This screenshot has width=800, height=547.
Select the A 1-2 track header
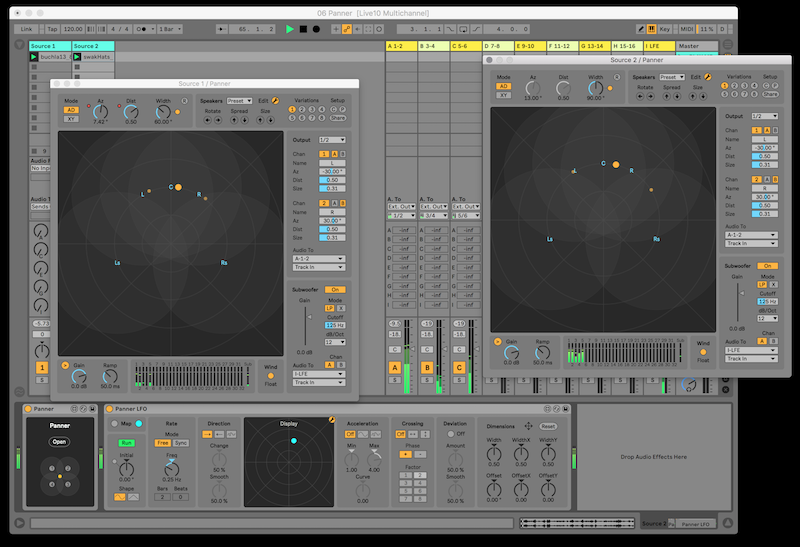click(x=401, y=46)
